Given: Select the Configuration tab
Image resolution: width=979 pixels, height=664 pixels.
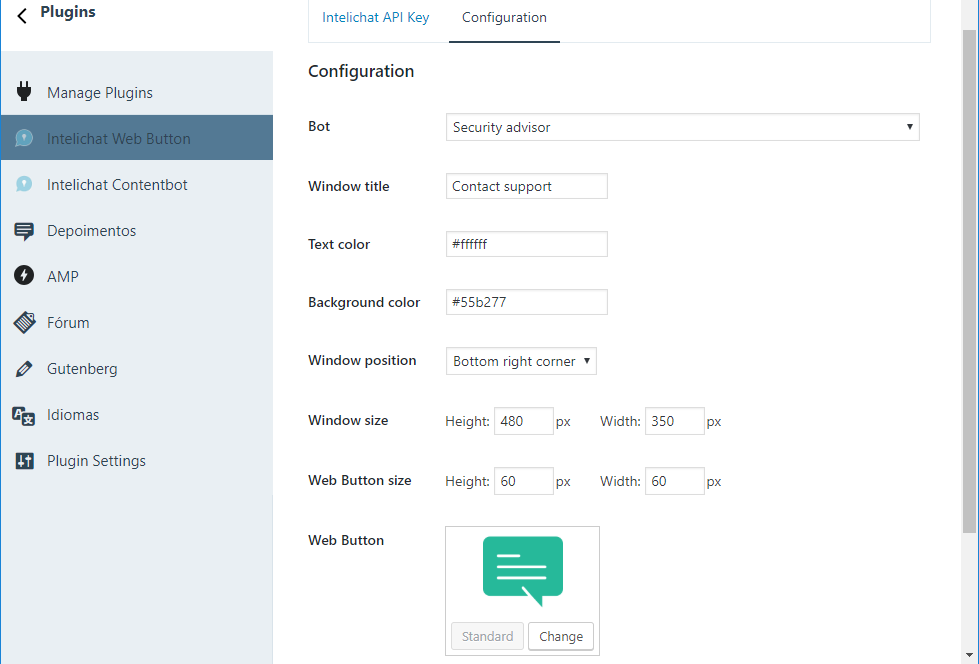Looking at the screenshot, I should (x=504, y=18).
